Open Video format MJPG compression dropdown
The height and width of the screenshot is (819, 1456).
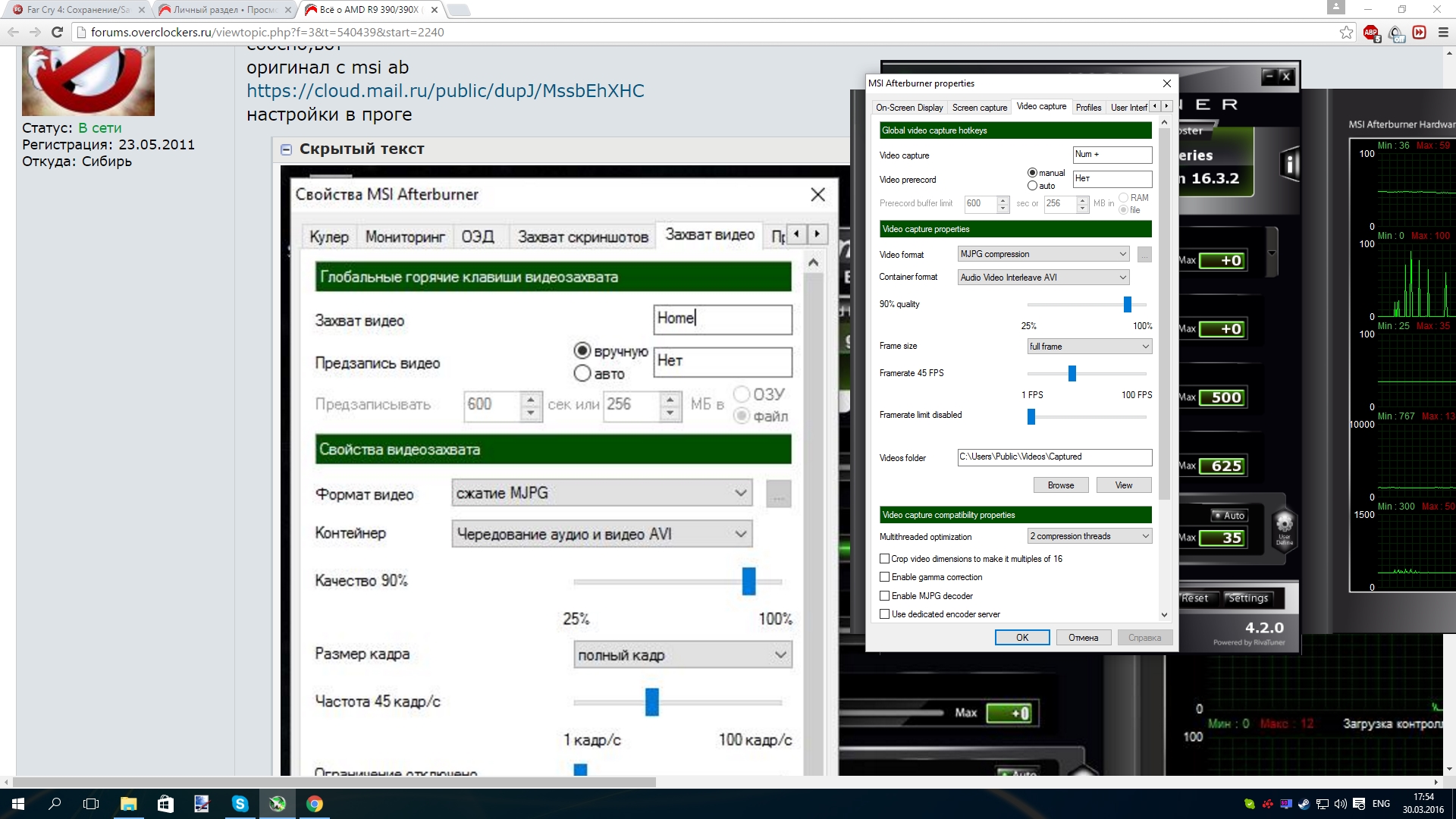[1043, 254]
